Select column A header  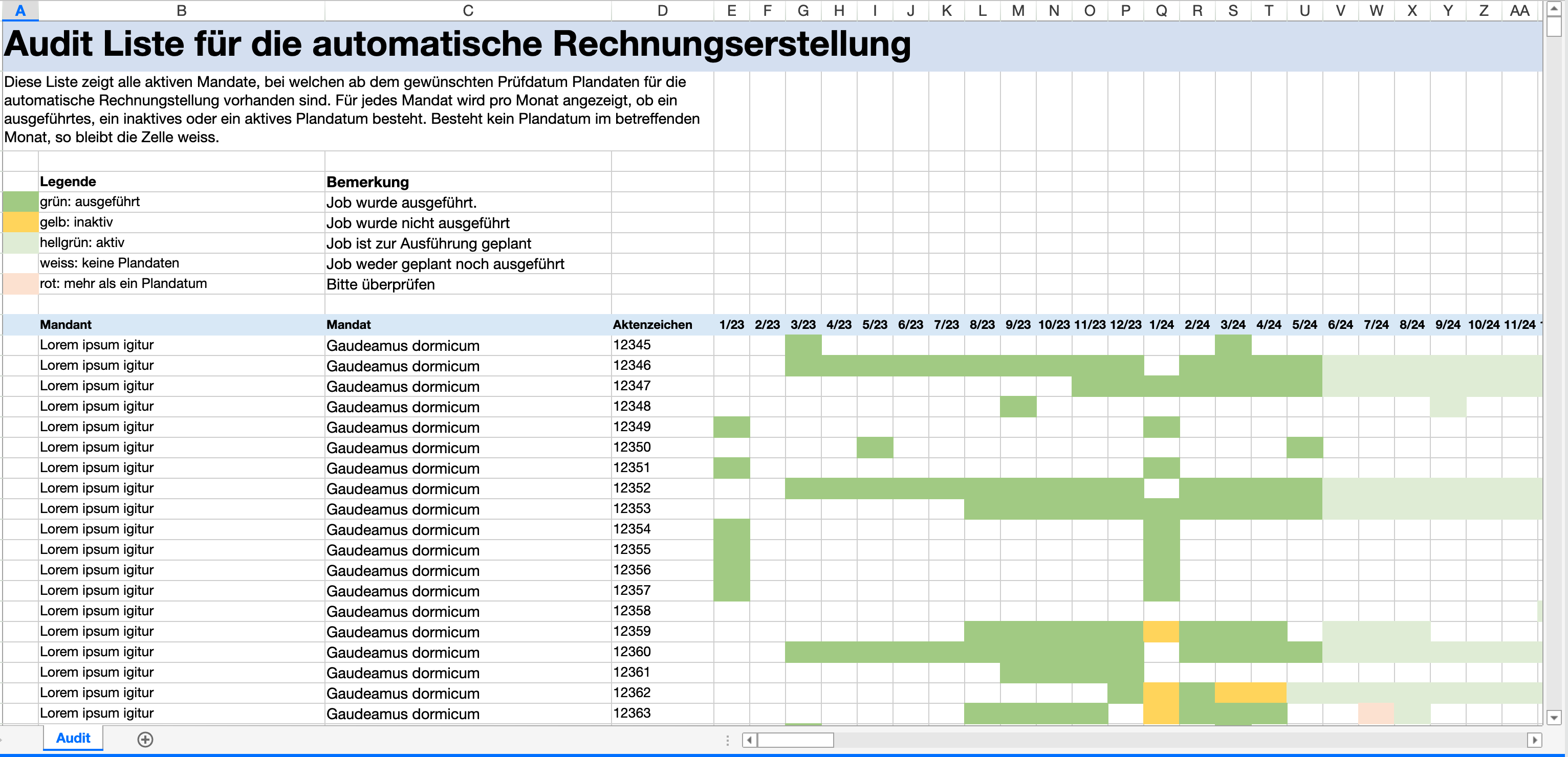pyautogui.click(x=20, y=10)
